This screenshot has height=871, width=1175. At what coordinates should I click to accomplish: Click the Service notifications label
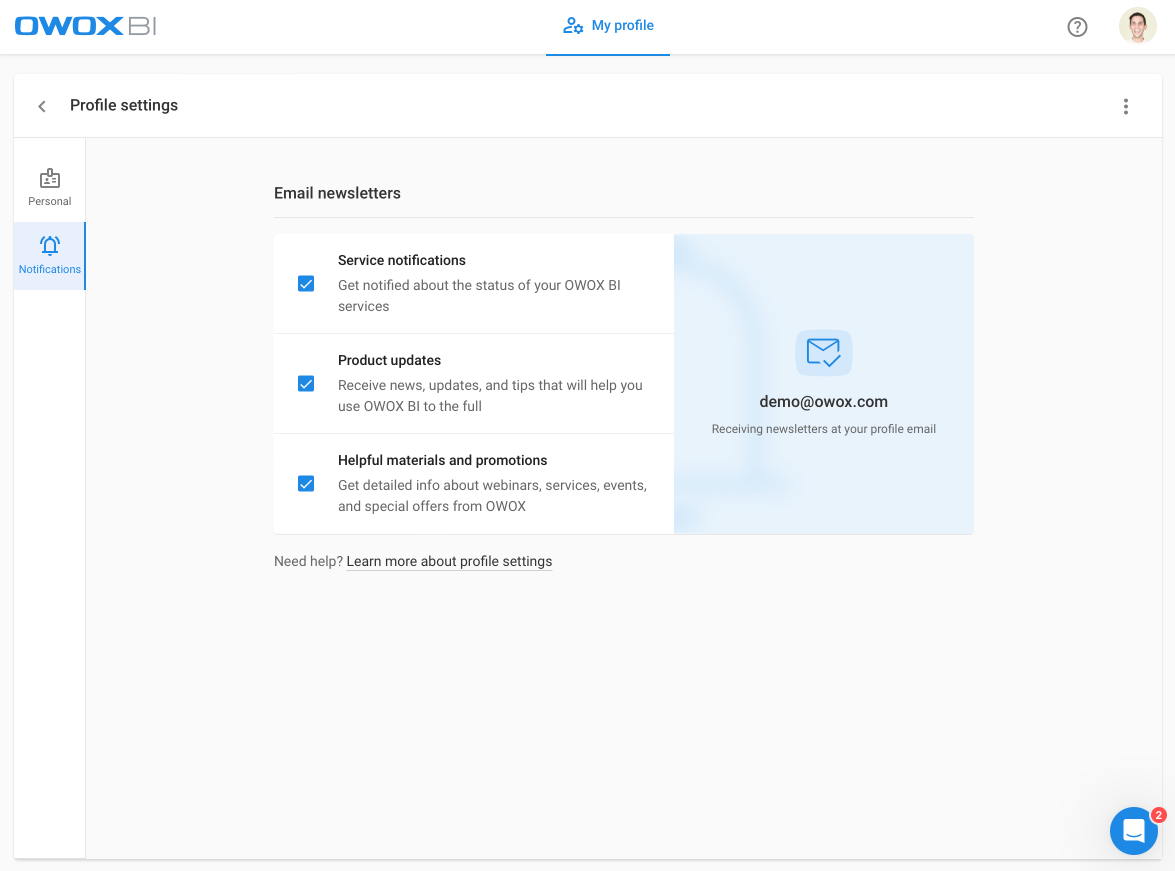point(402,260)
